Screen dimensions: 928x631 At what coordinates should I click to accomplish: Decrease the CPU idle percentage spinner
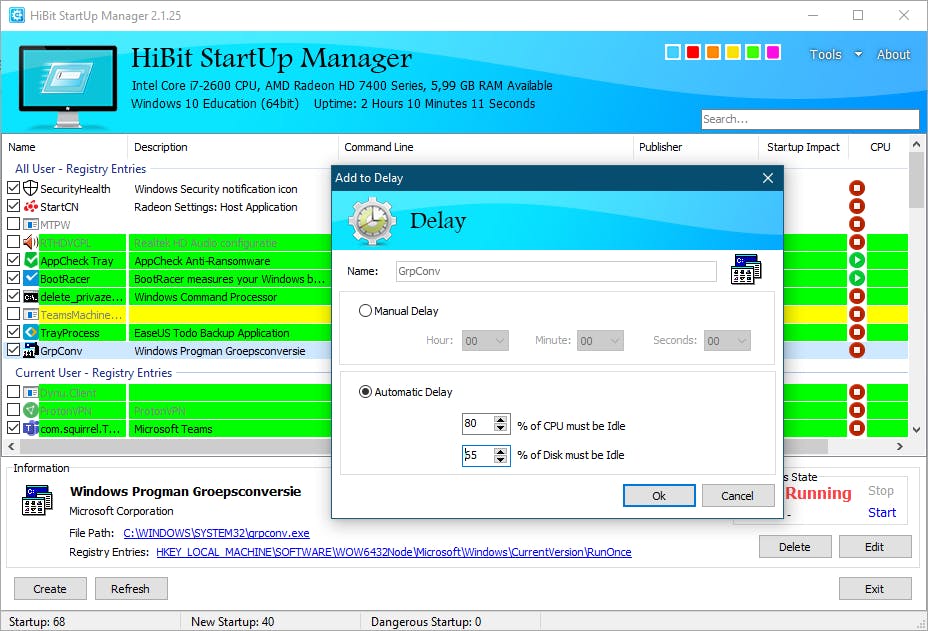[x=501, y=427]
